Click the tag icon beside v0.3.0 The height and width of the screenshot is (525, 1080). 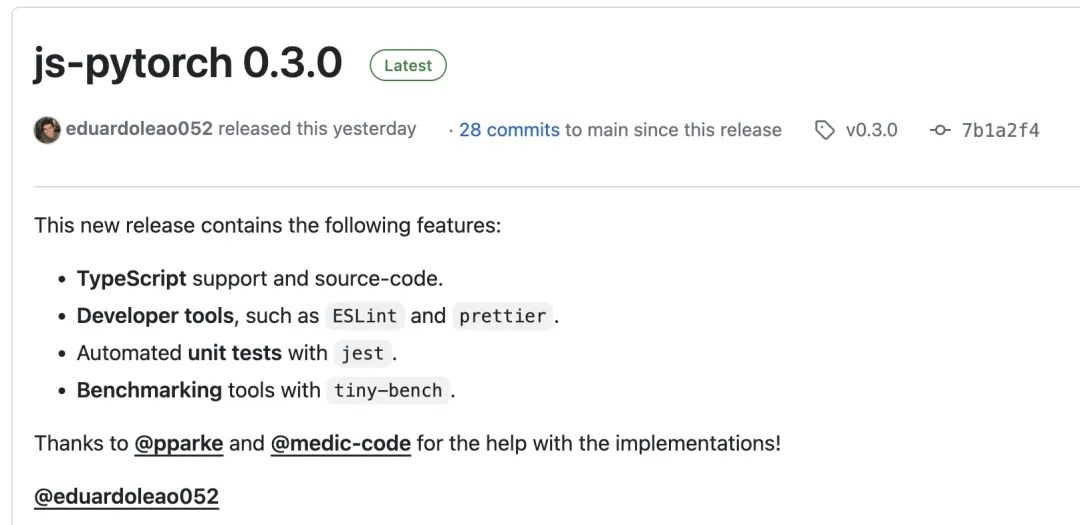(x=825, y=130)
